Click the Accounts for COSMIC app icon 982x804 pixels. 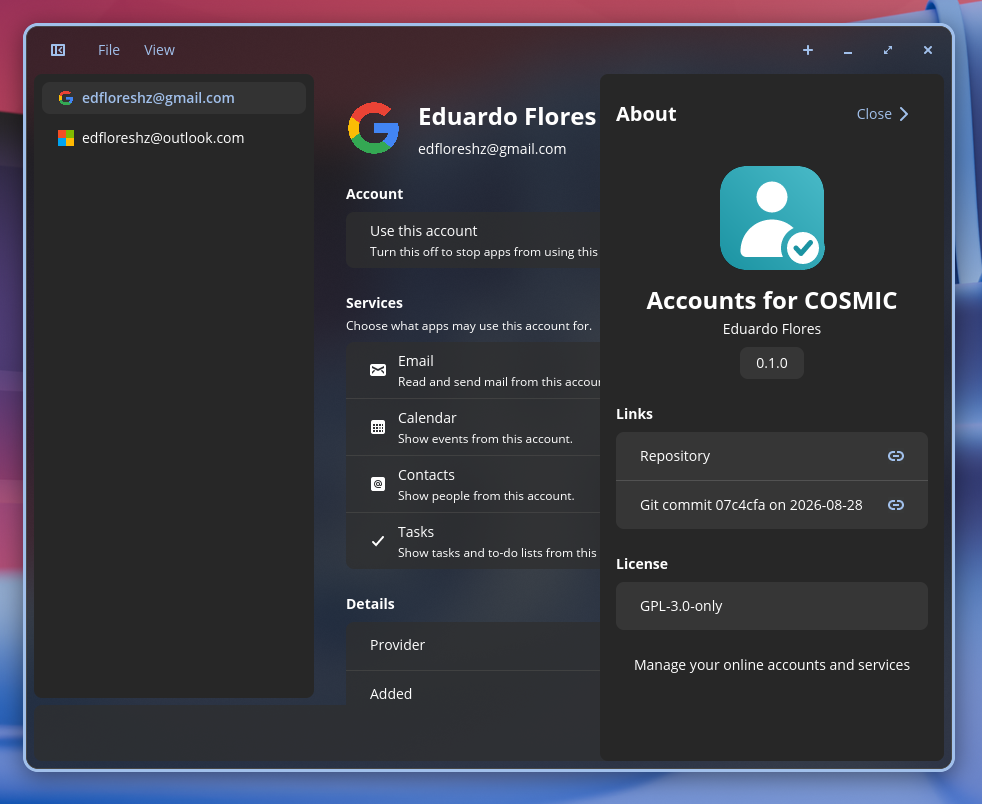tap(772, 218)
